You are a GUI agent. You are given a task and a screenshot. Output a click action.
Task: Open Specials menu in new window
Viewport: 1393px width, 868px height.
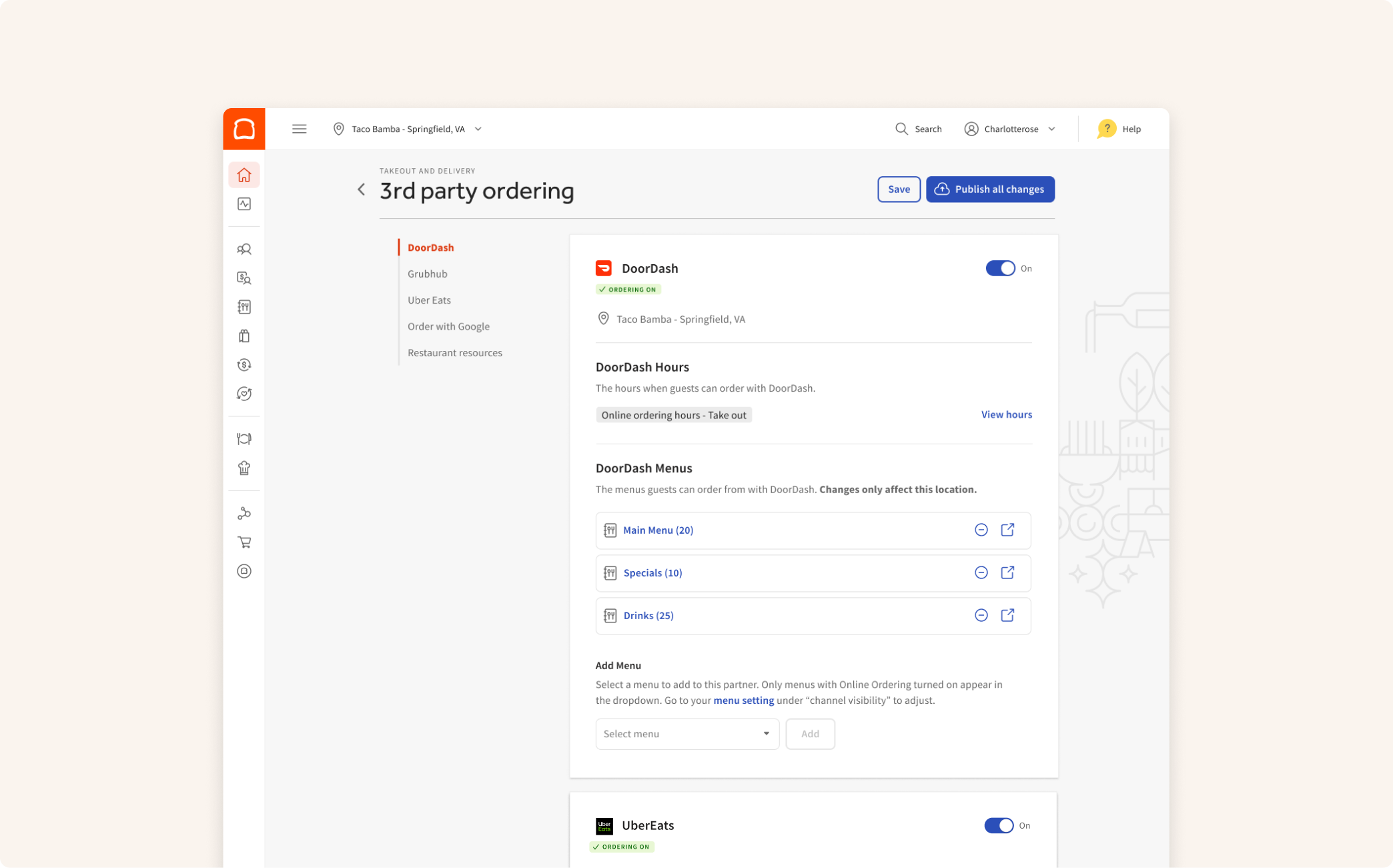[x=1007, y=572]
